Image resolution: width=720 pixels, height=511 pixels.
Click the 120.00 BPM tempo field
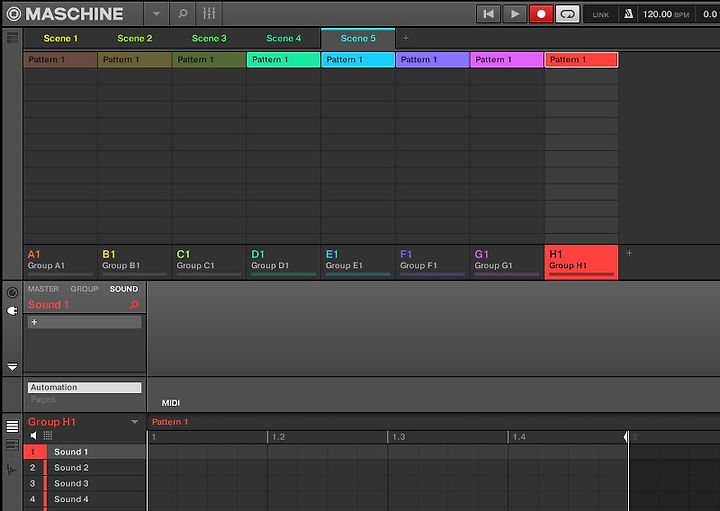666,14
